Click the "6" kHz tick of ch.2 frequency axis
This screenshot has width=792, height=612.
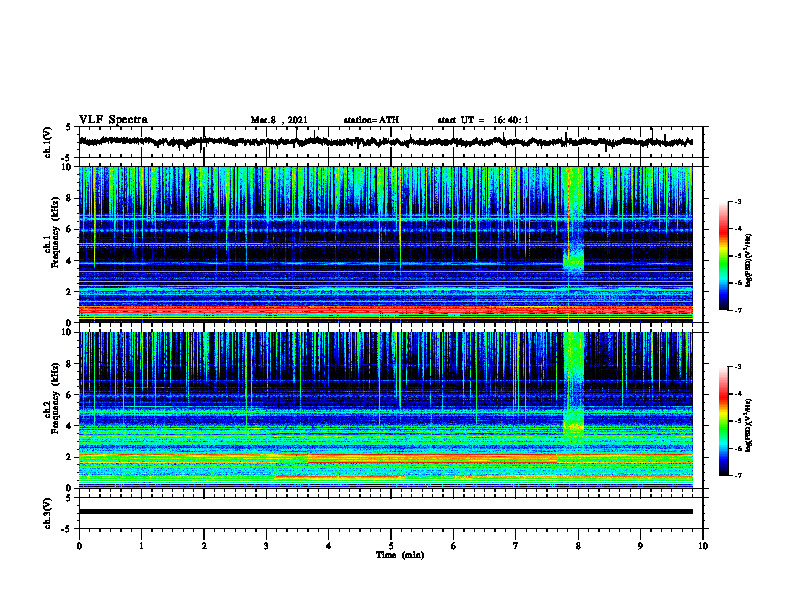pos(70,395)
